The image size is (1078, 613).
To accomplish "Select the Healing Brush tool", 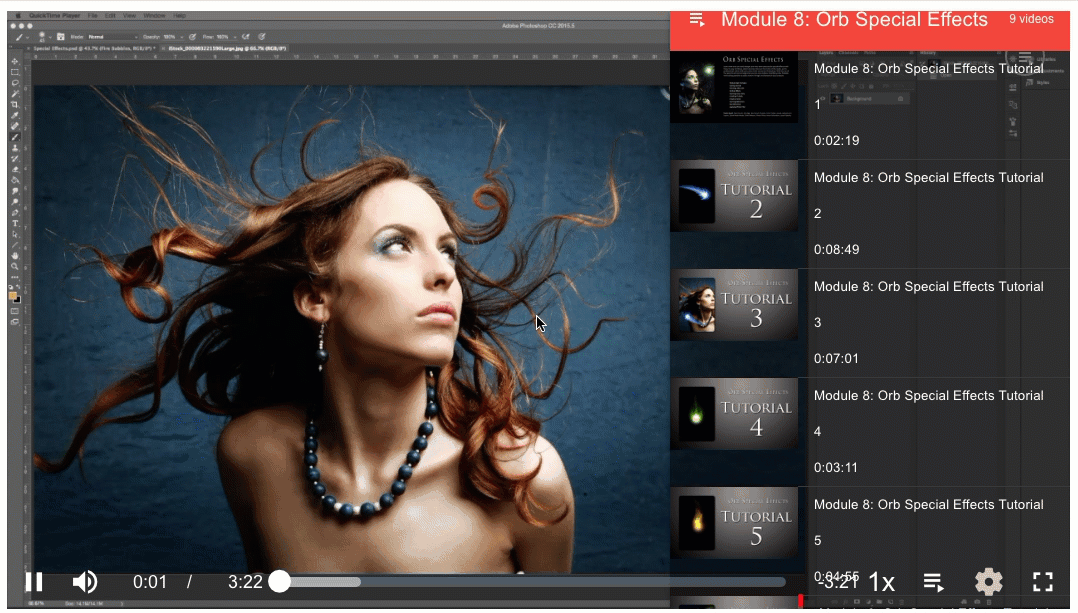I will pos(14,126).
